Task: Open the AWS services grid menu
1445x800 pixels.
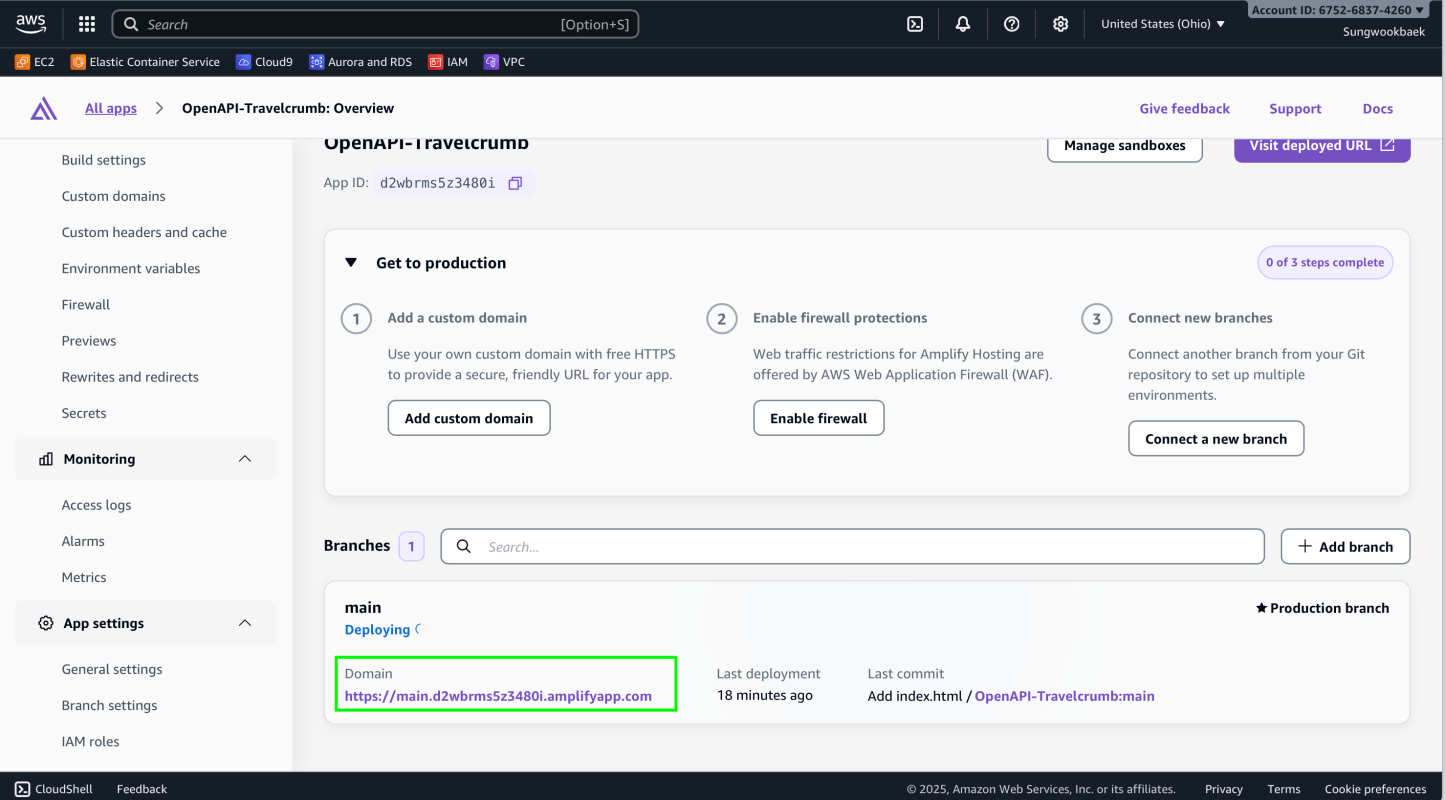Action: pos(87,24)
